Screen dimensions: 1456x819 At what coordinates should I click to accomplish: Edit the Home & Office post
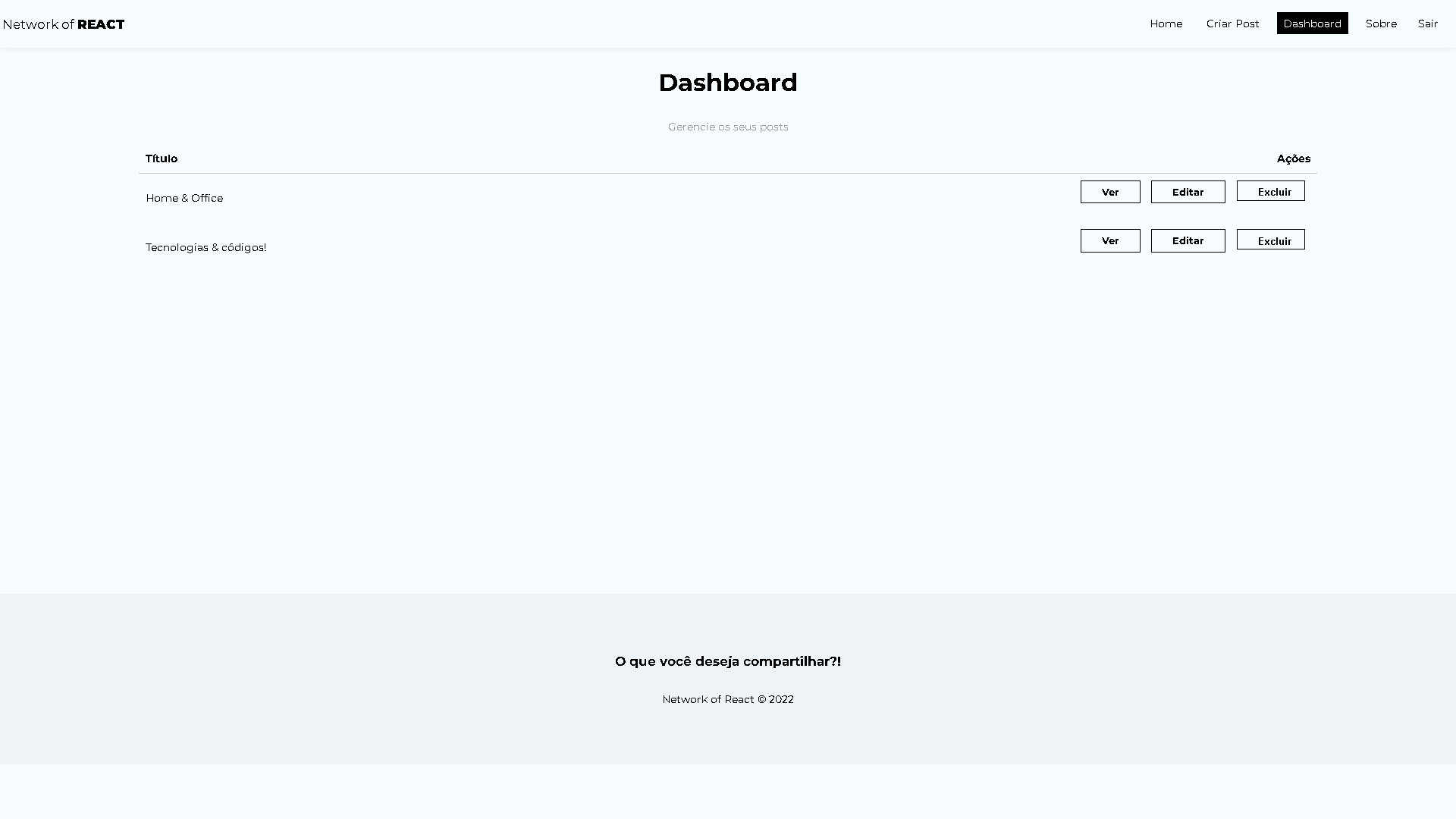pyautogui.click(x=1188, y=192)
